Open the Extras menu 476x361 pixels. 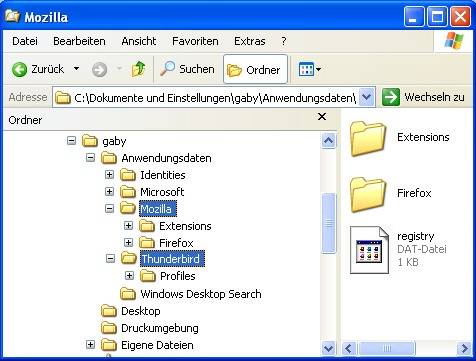(250, 41)
